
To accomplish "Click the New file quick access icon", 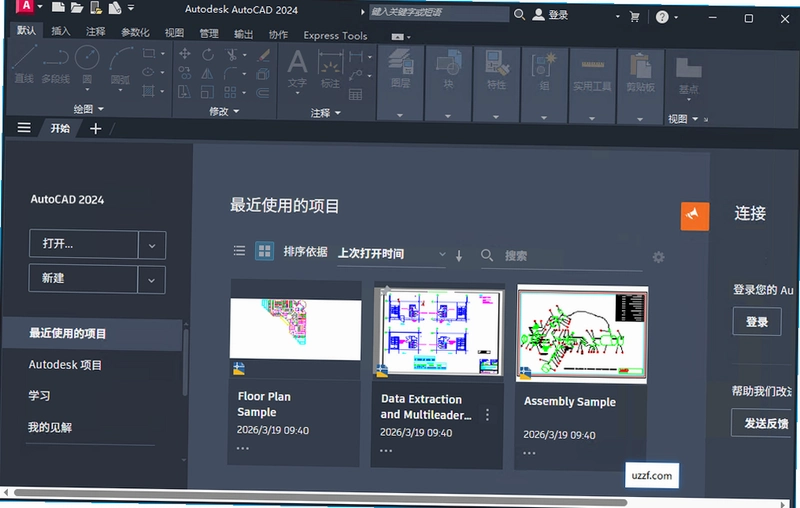I will (x=58, y=7).
